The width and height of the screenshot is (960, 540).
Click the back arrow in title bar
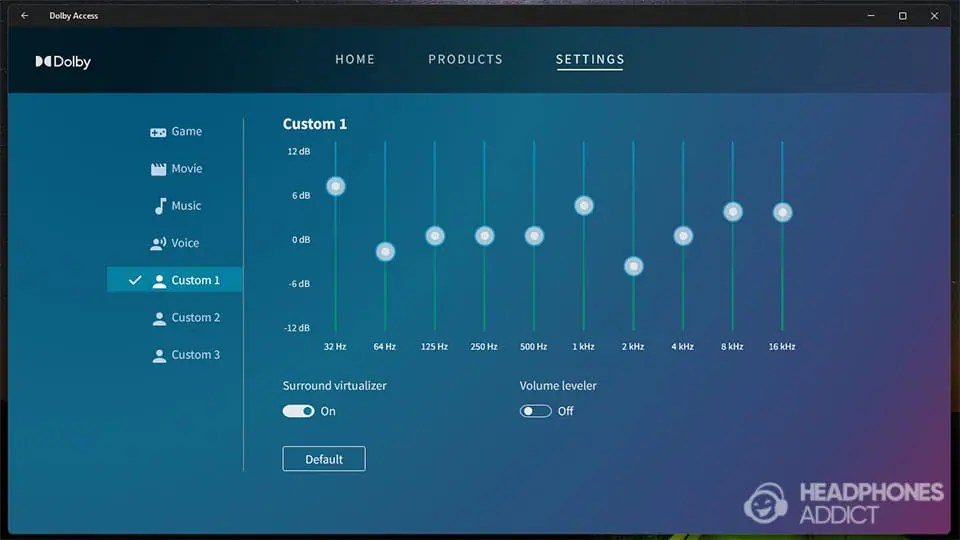[x=24, y=15]
